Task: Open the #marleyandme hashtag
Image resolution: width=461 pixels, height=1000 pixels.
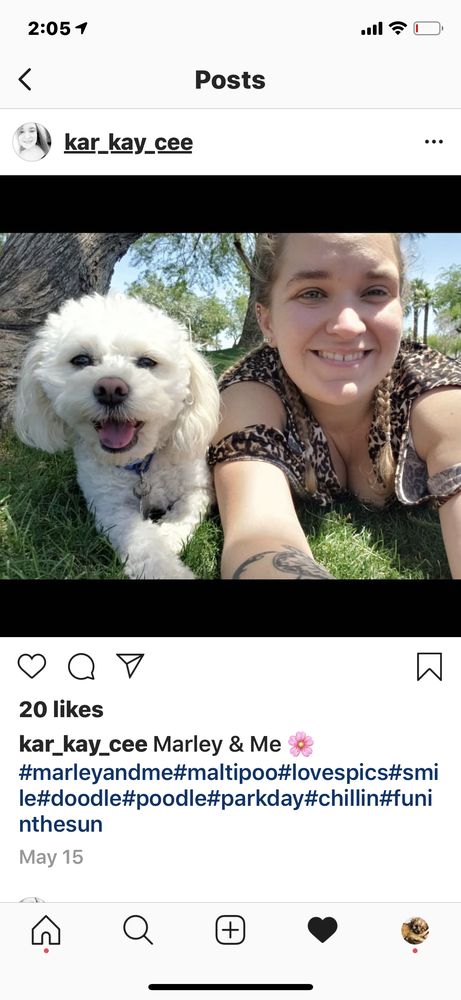Action: point(96,772)
